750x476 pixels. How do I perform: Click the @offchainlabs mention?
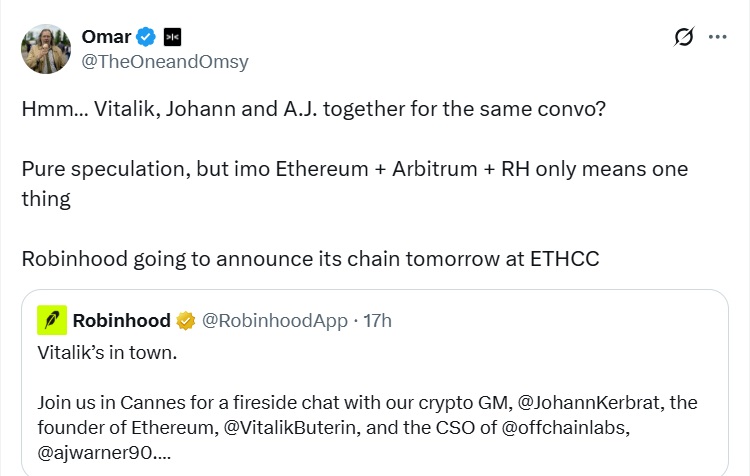[563, 427]
